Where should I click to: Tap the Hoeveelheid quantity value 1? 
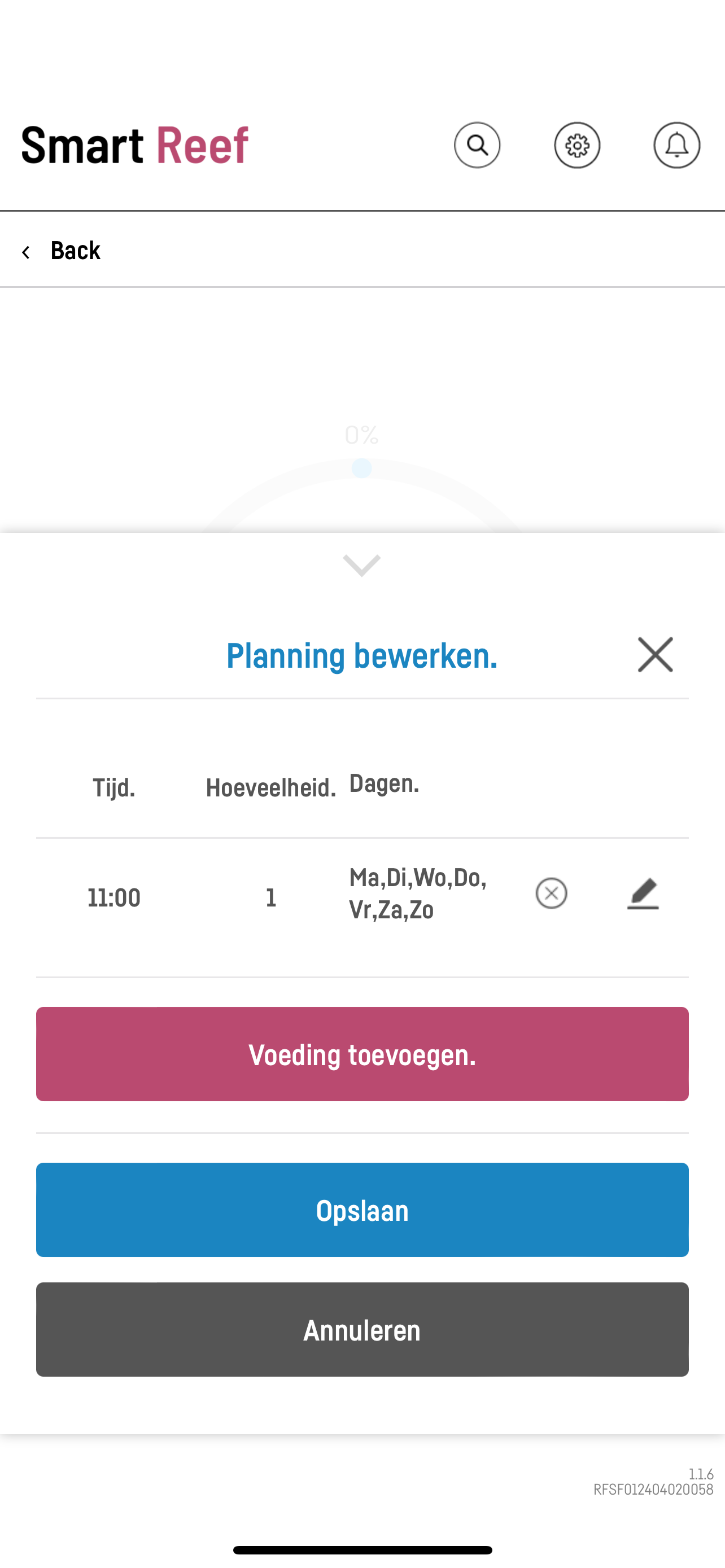coord(271,897)
